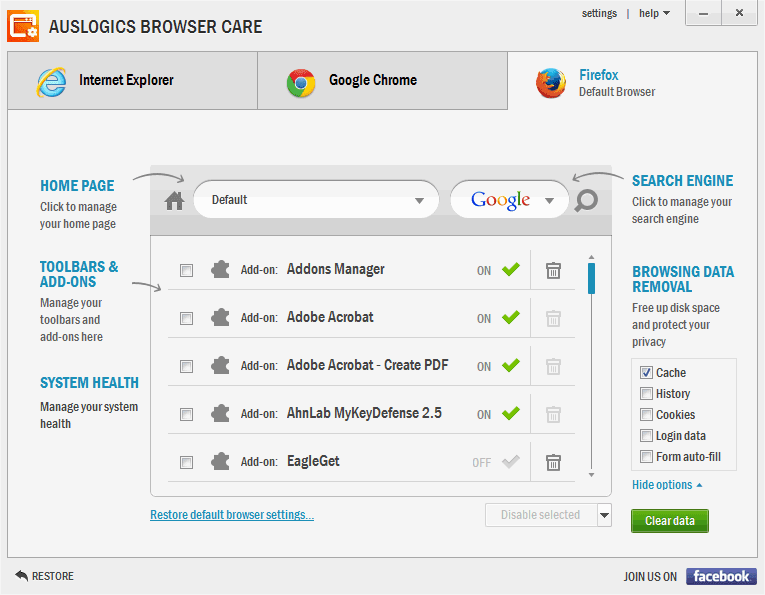Click the Auslogics Browser Care logo icon
765x595 pixels.
(x=23, y=26)
